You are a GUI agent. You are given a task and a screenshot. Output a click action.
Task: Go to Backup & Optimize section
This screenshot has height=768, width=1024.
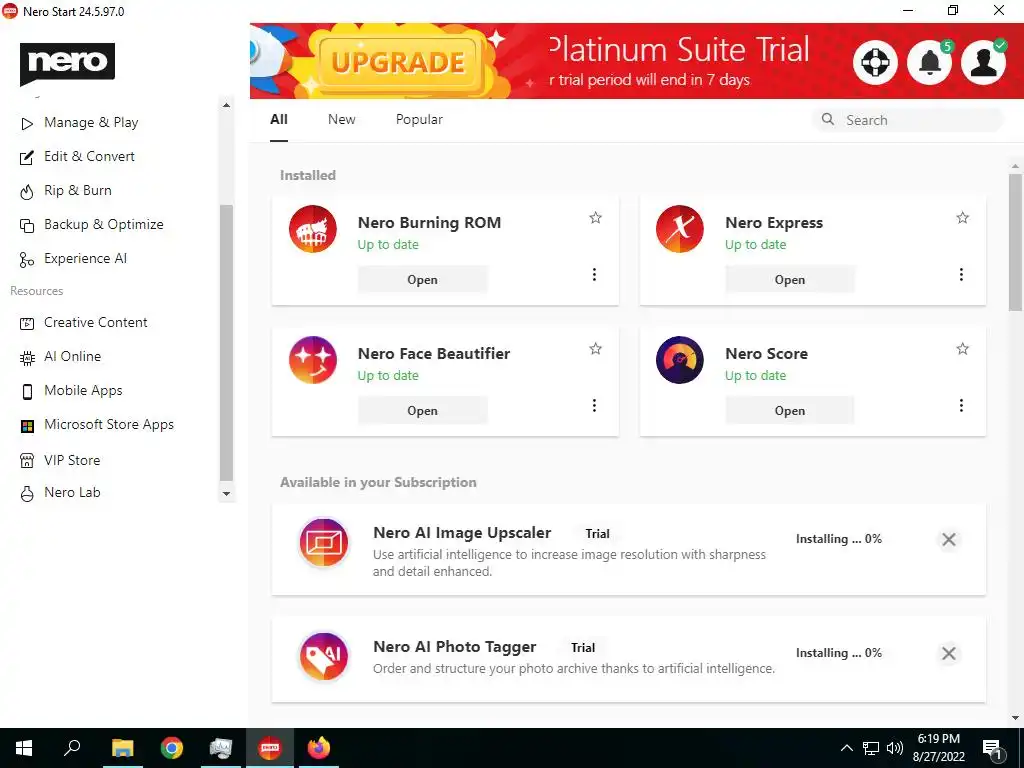(x=103, y=224)
